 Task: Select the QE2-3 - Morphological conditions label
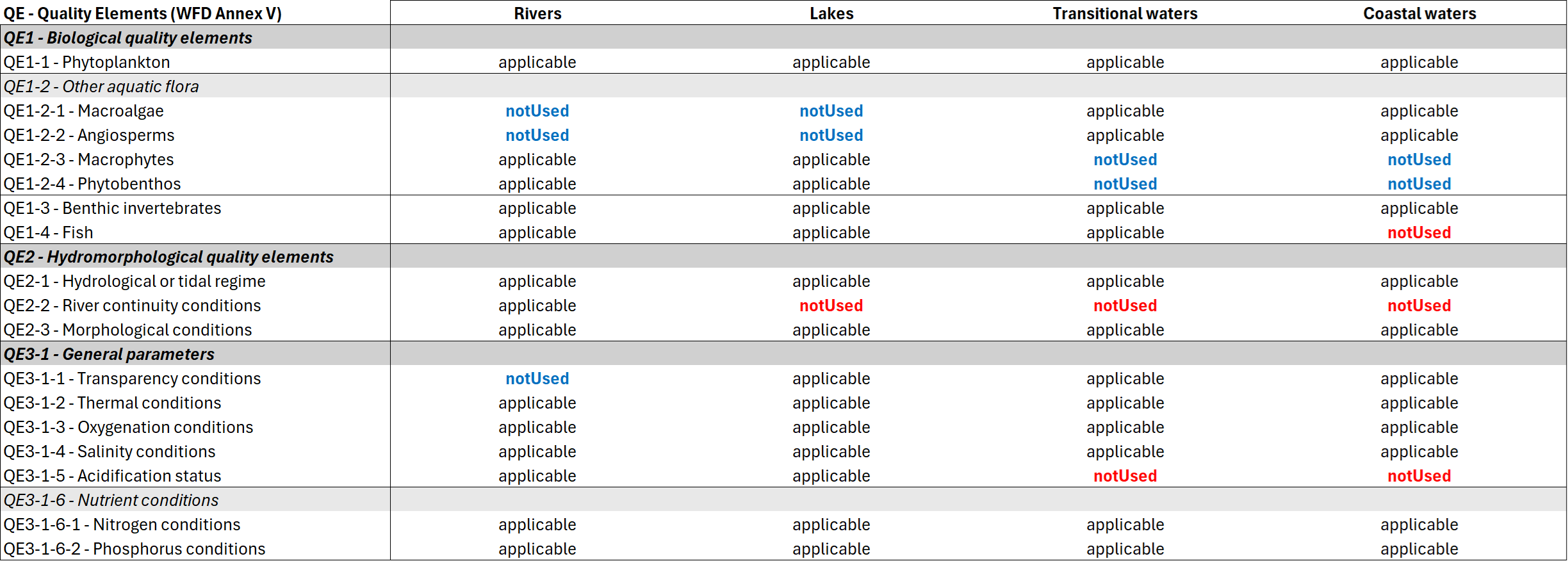(128, 330)
